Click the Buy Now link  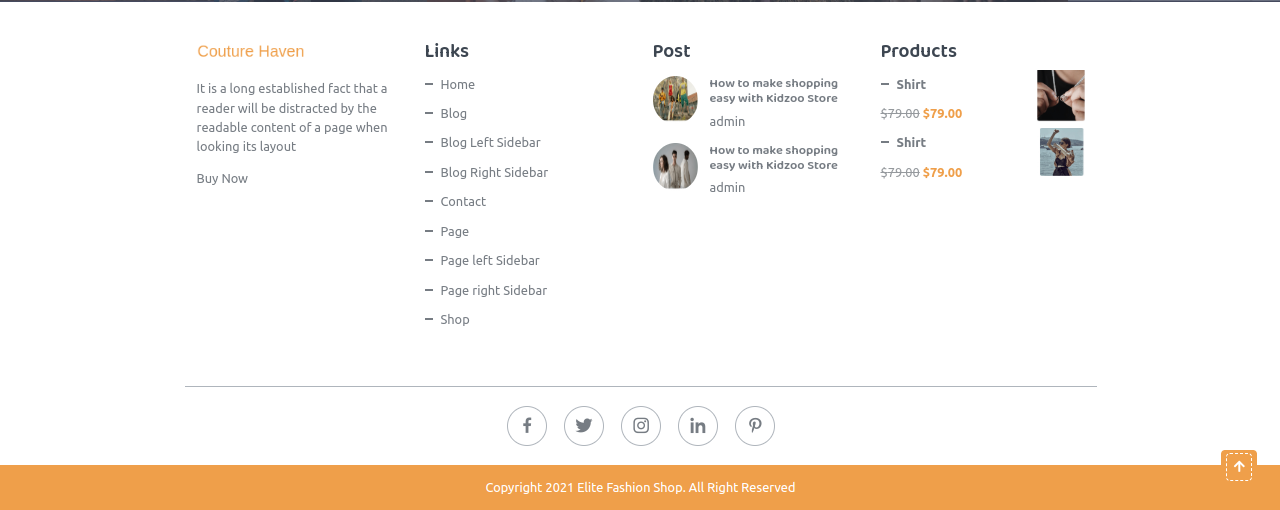point(222,179)
